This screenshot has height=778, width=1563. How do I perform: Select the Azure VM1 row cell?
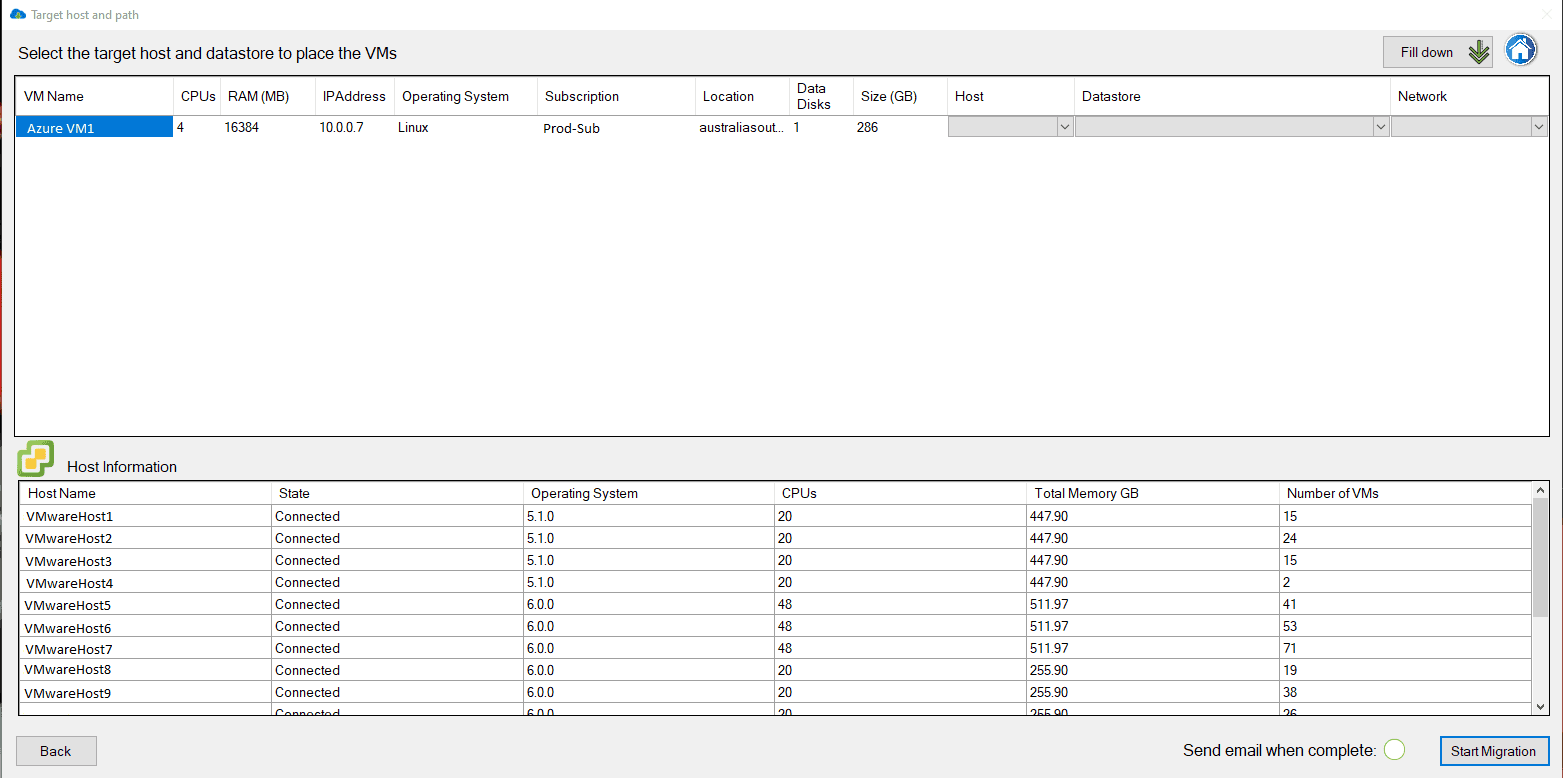click(94, 128)
